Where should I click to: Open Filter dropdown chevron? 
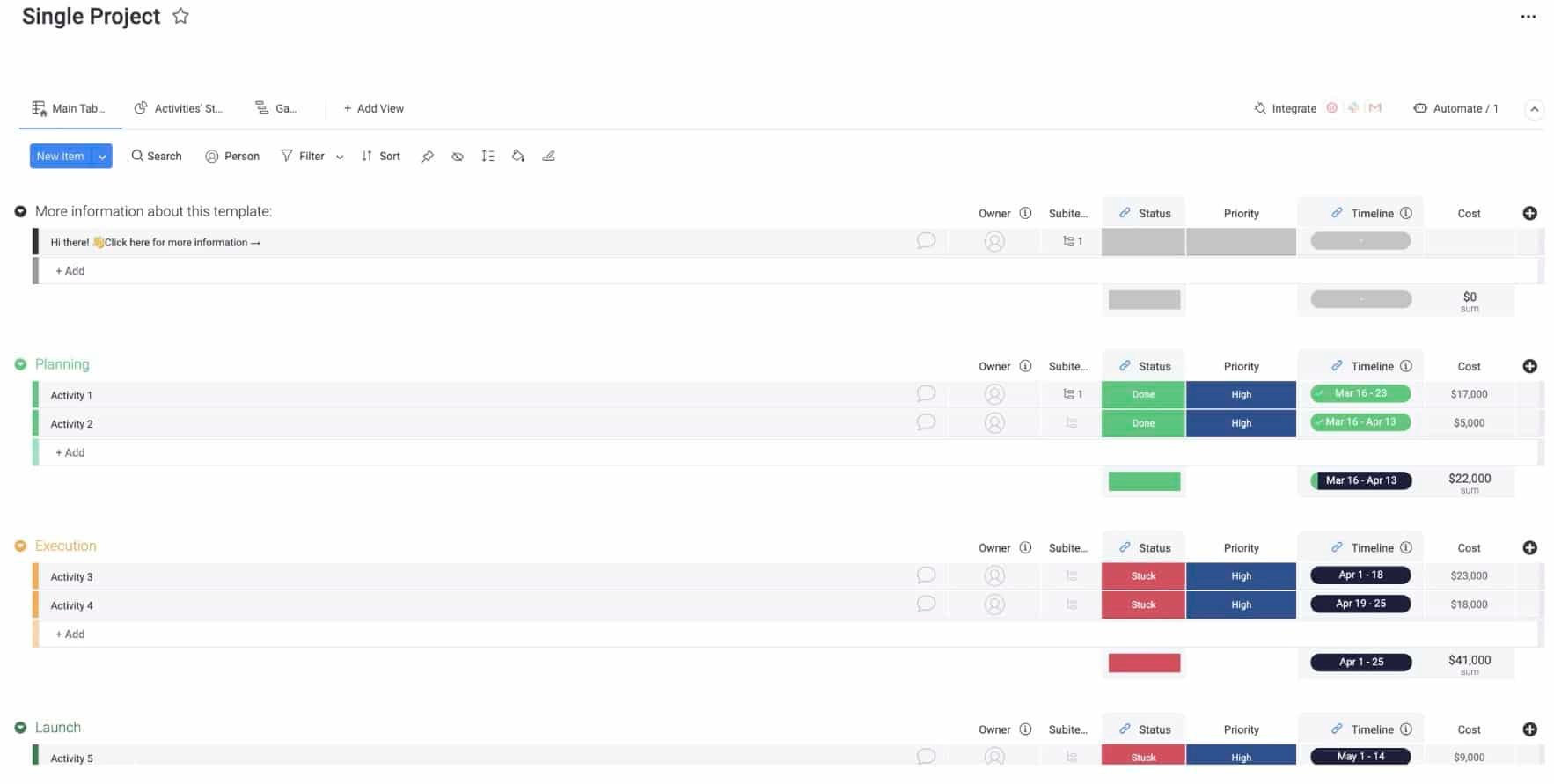point(340,157)
